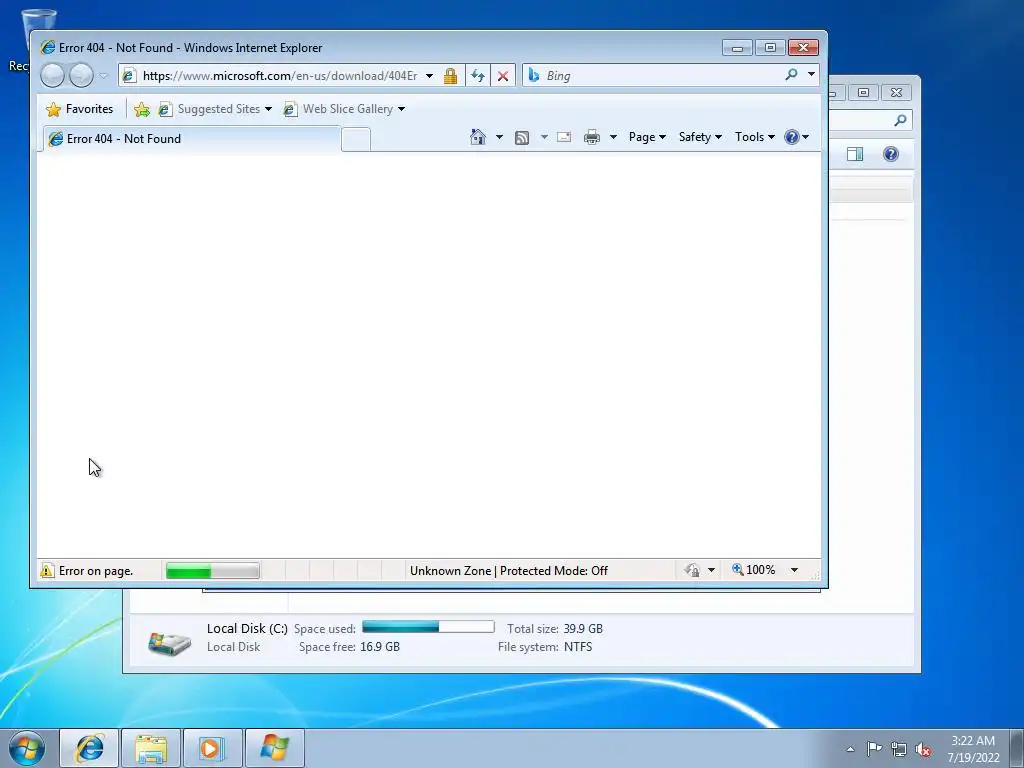
Task: Open the search provider dropdown arrow
Action: (811, 74)
